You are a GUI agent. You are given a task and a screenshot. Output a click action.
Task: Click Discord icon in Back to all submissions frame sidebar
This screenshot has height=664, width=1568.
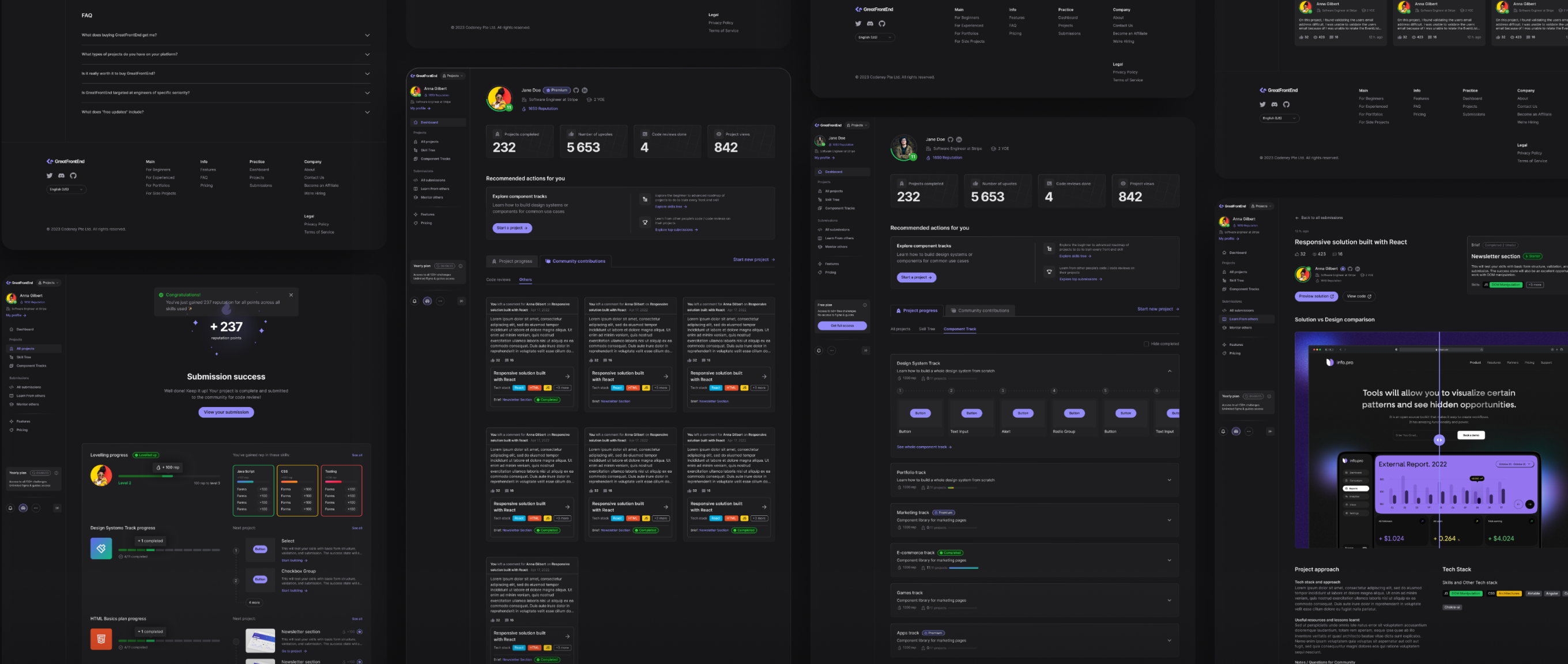click(x=1235, y=431)
